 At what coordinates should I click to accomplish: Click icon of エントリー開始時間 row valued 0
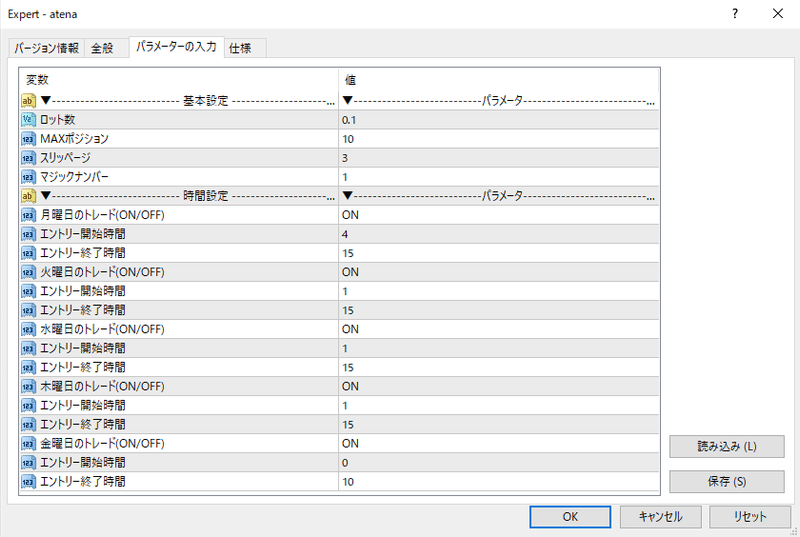28,463
